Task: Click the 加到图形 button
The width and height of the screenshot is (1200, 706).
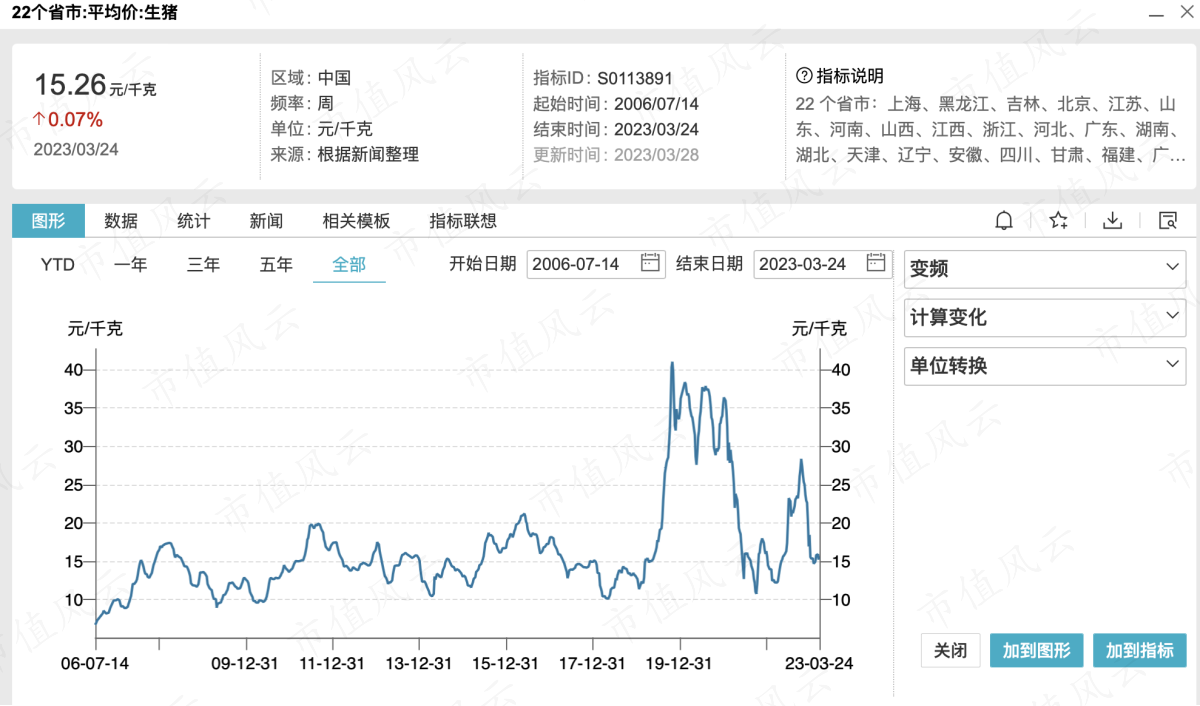Action: pyautogui.click(x=1036, y=650)
